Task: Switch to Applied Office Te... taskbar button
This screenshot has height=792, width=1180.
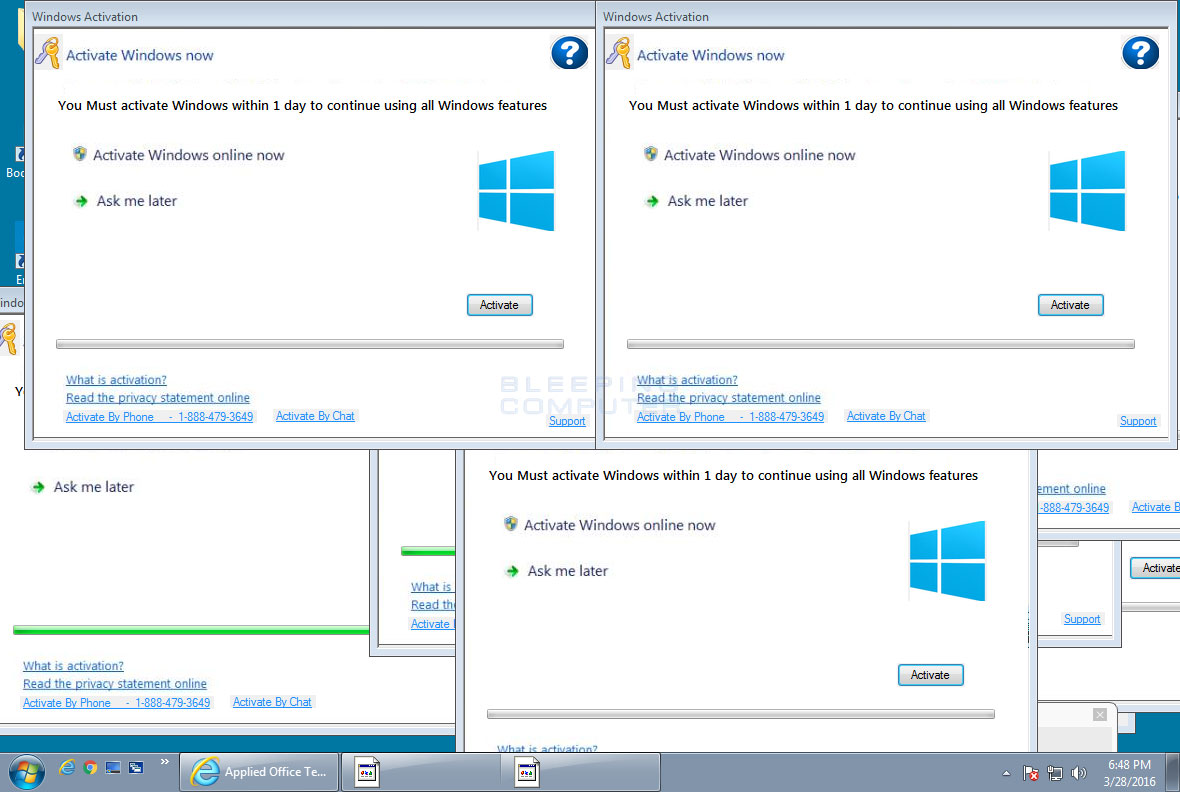Action: click(x=260, y=772)
